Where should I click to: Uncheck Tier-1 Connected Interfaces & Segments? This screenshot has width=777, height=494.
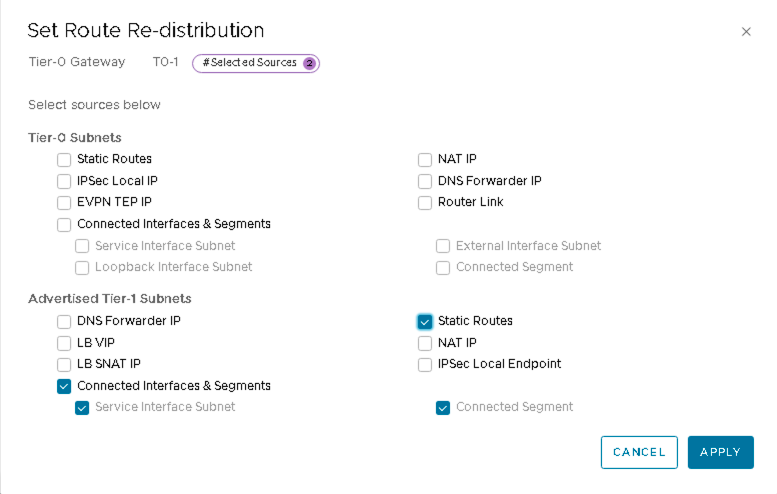click(64, 386)
